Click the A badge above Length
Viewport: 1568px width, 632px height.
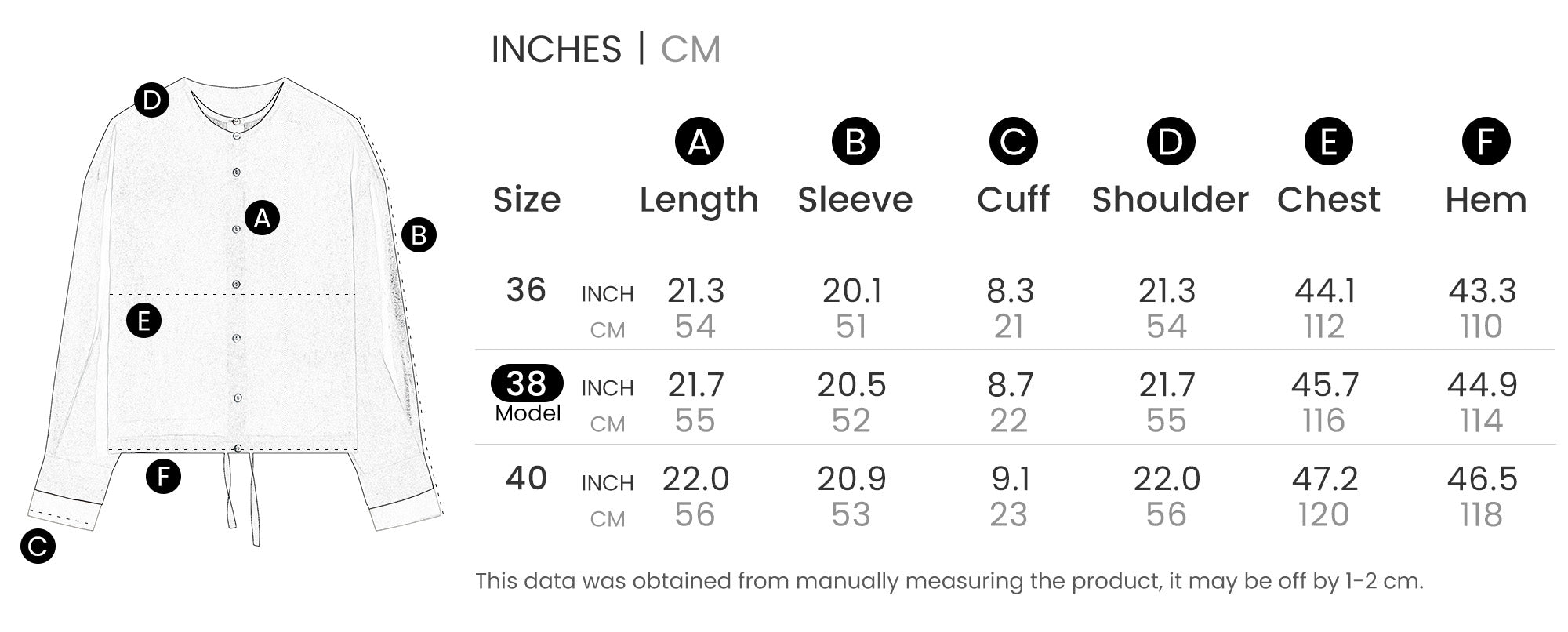[x=699, y=142]
